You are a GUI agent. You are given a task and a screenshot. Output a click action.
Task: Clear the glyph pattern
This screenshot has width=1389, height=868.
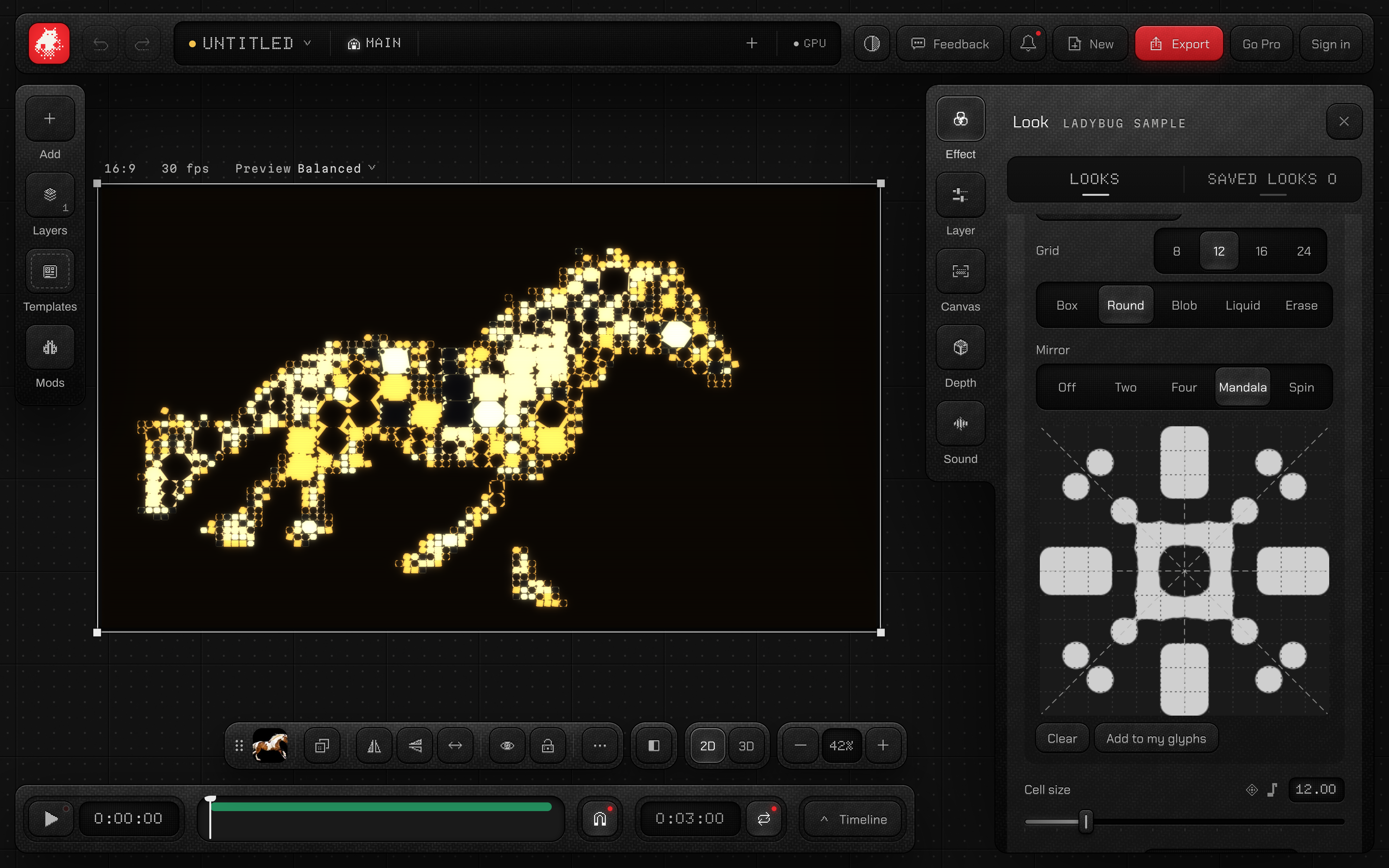click(x=1062, y=738)
